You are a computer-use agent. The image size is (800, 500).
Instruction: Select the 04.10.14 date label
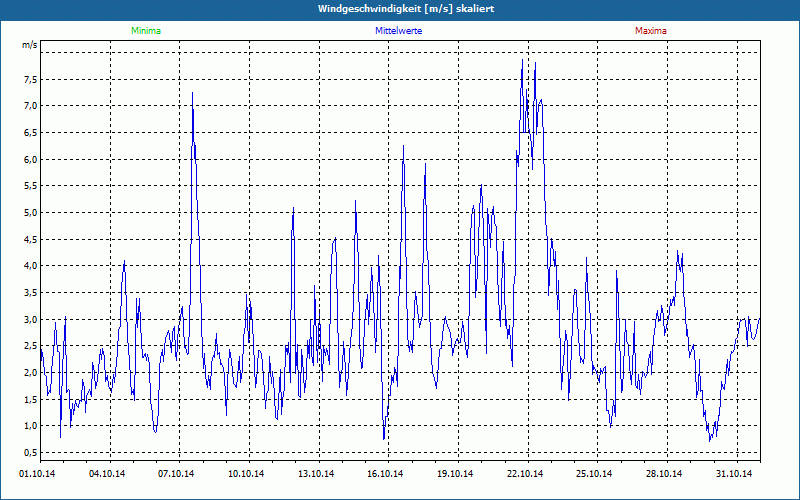pyautogui.click(x=107, y=474)
